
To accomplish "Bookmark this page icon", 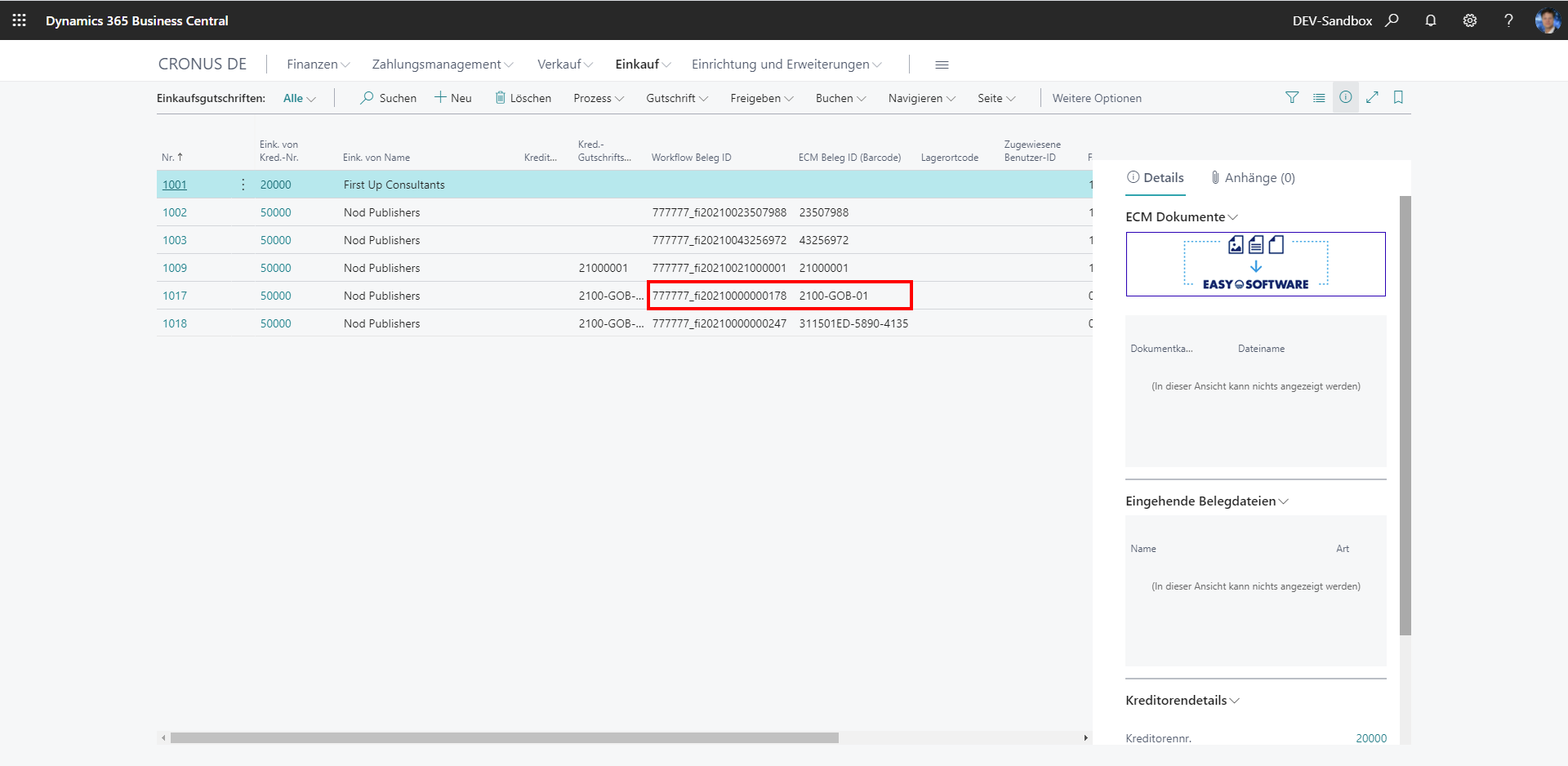I will tap(1398, 97).
